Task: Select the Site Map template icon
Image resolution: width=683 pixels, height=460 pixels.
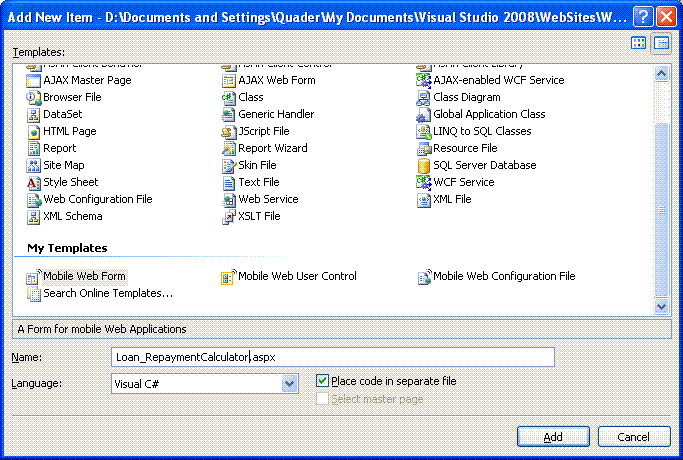Action: point(33,166)
